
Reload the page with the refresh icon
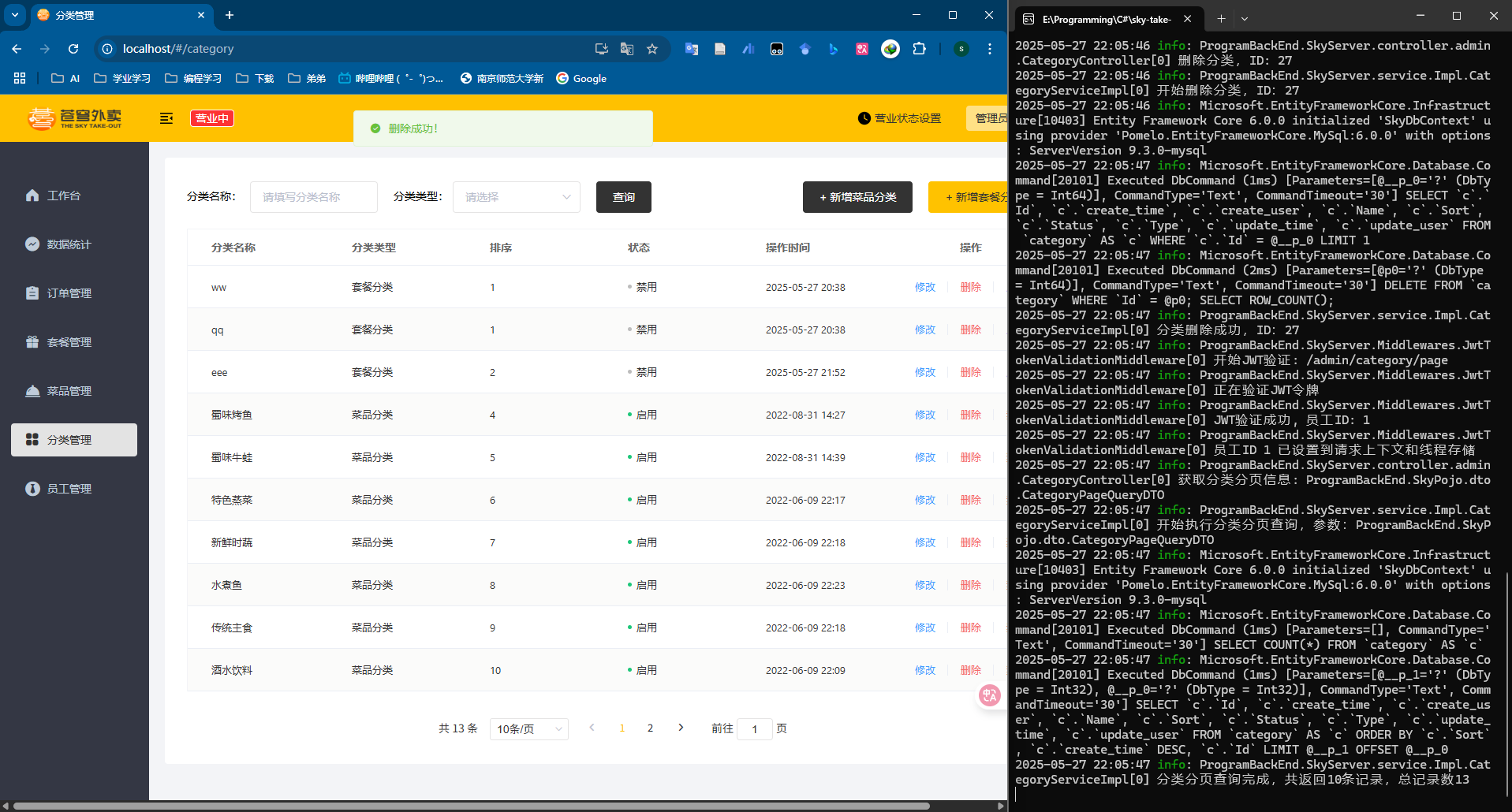(x=73, y=49)
